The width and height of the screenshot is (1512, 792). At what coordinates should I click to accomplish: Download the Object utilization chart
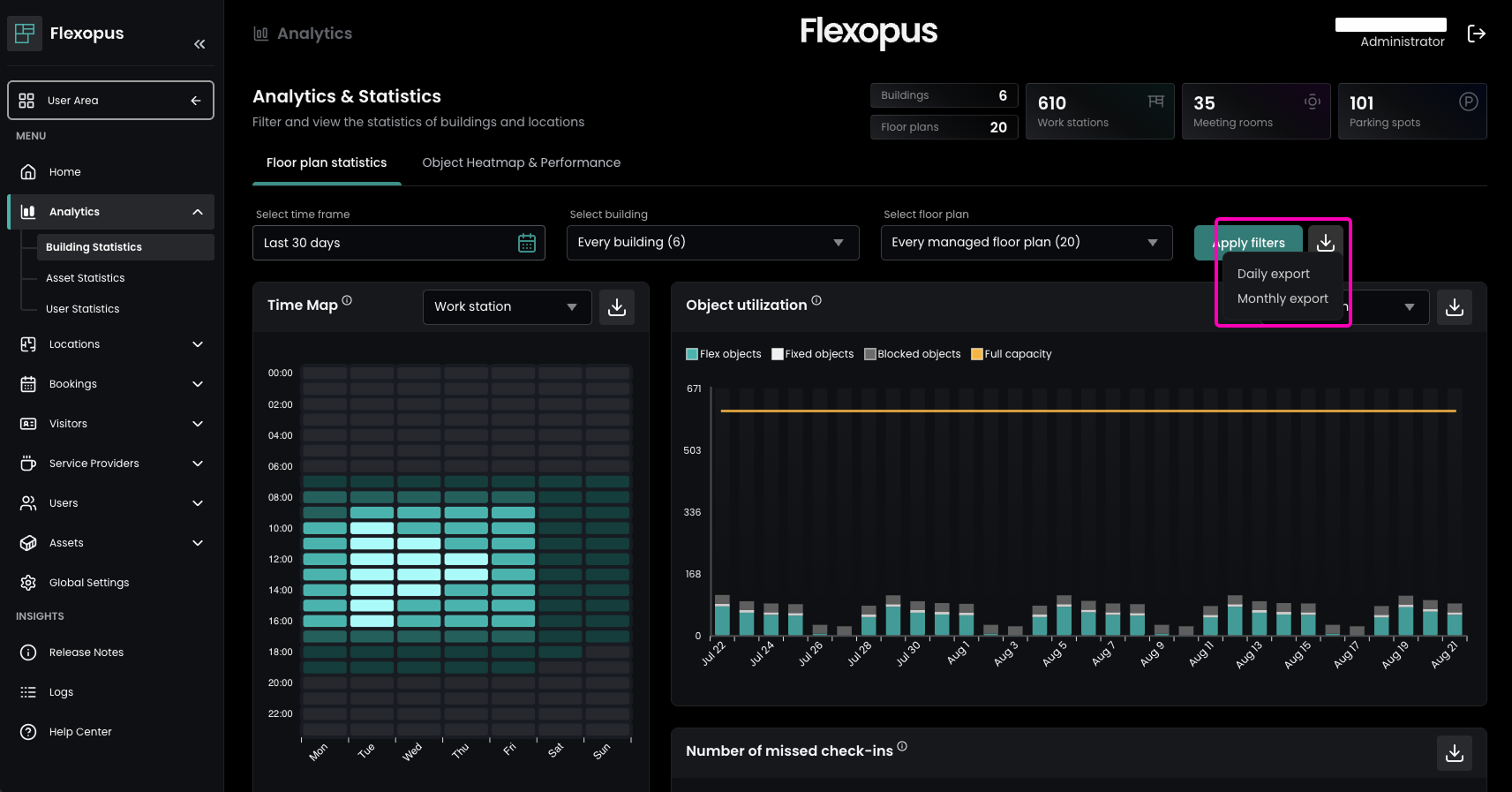point(1454,307)
